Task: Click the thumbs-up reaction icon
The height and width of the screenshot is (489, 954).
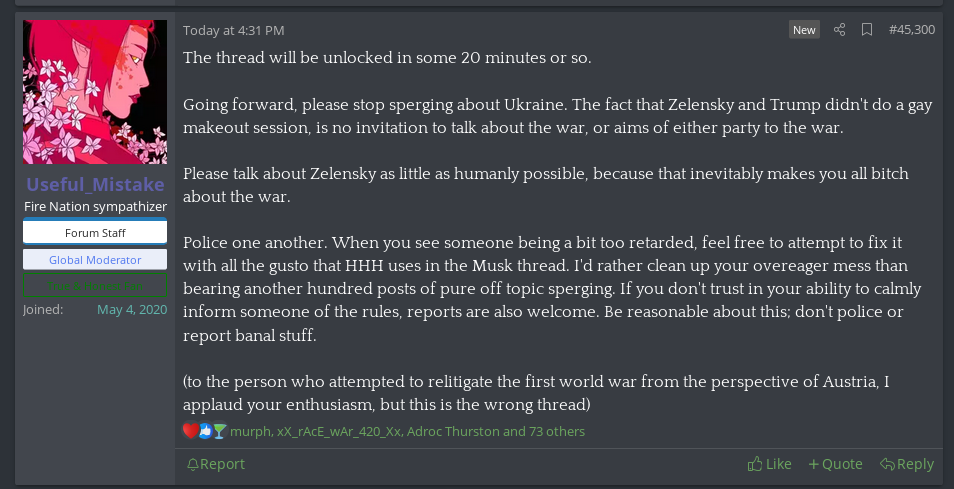Action: [x=205, y=432]
